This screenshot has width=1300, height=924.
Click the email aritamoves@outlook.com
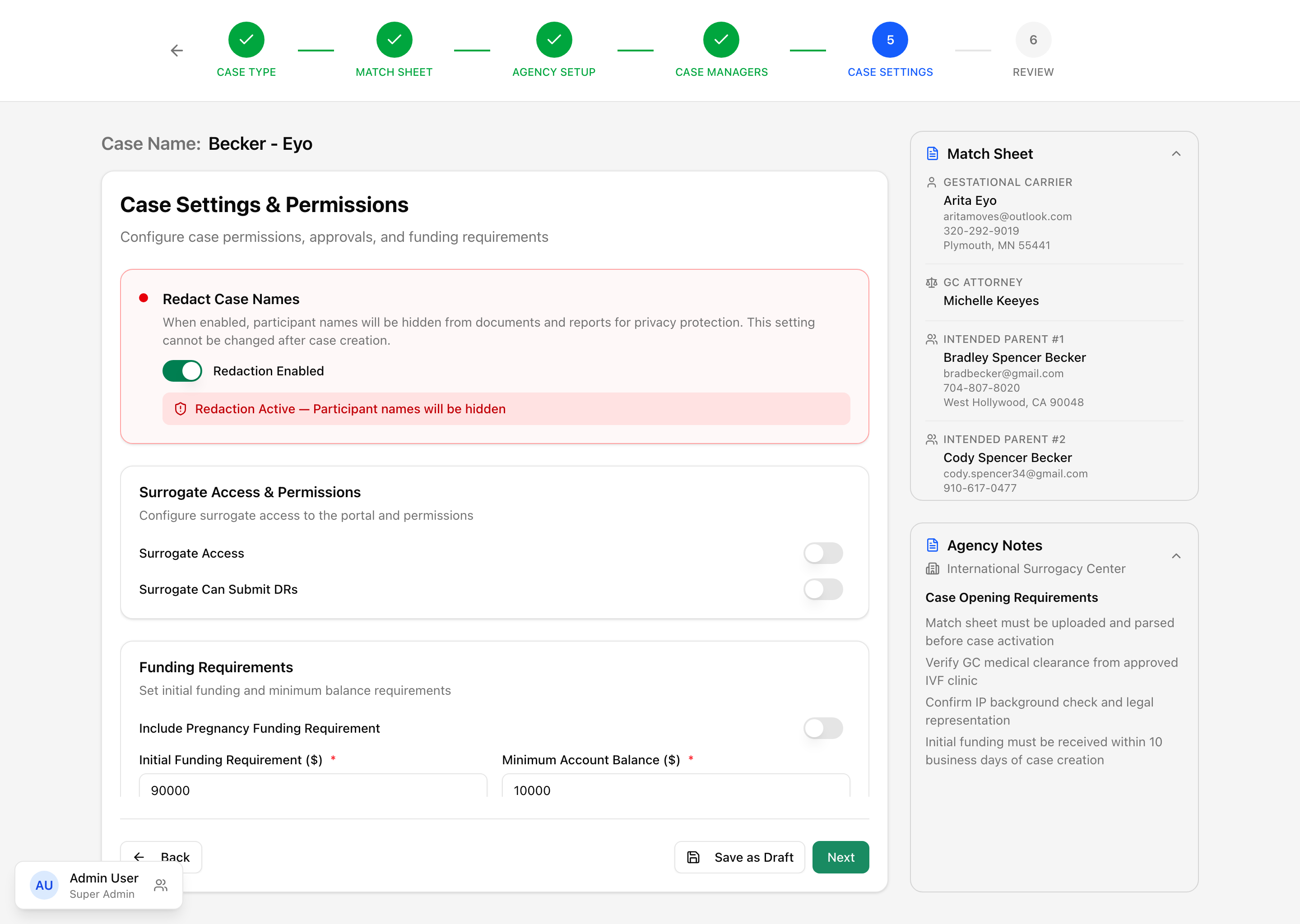(x=1007, y=216)
